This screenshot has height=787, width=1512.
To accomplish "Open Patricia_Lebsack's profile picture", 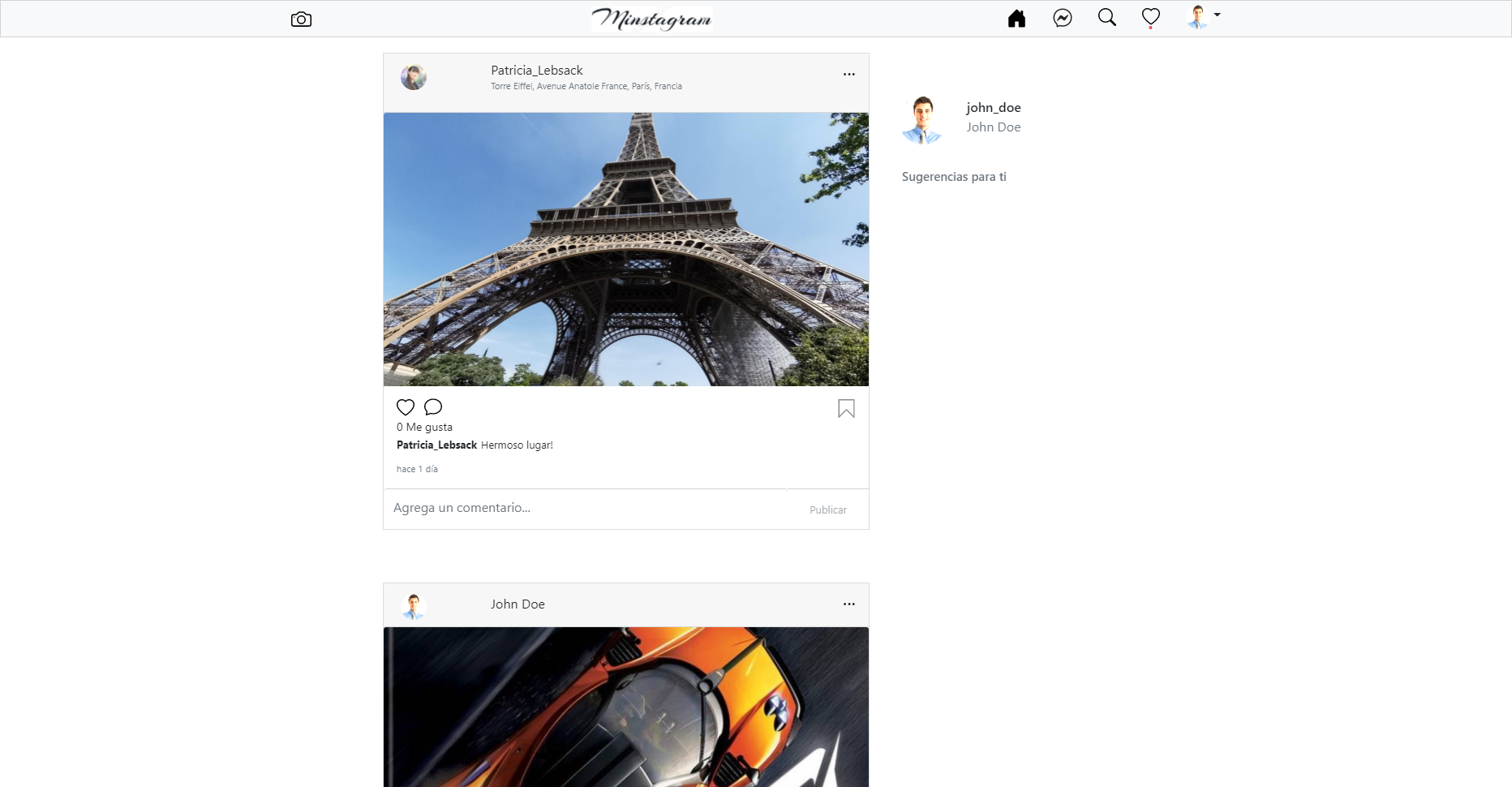I will pos(414,77).
